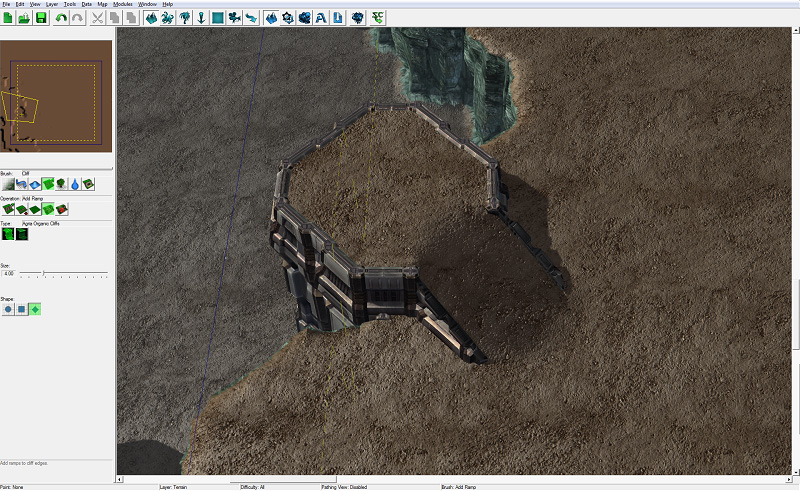The width and height of the screenshot is (800, 491).
Task: Set brush shape to circle
Action: (8, 309)
